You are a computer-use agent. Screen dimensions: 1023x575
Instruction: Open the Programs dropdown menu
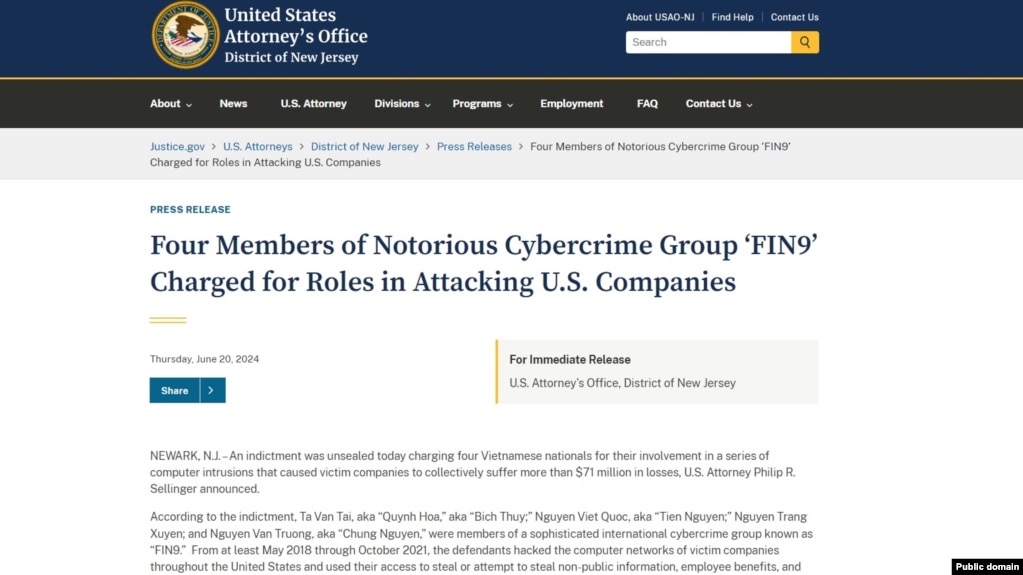(x=483, y=104)
